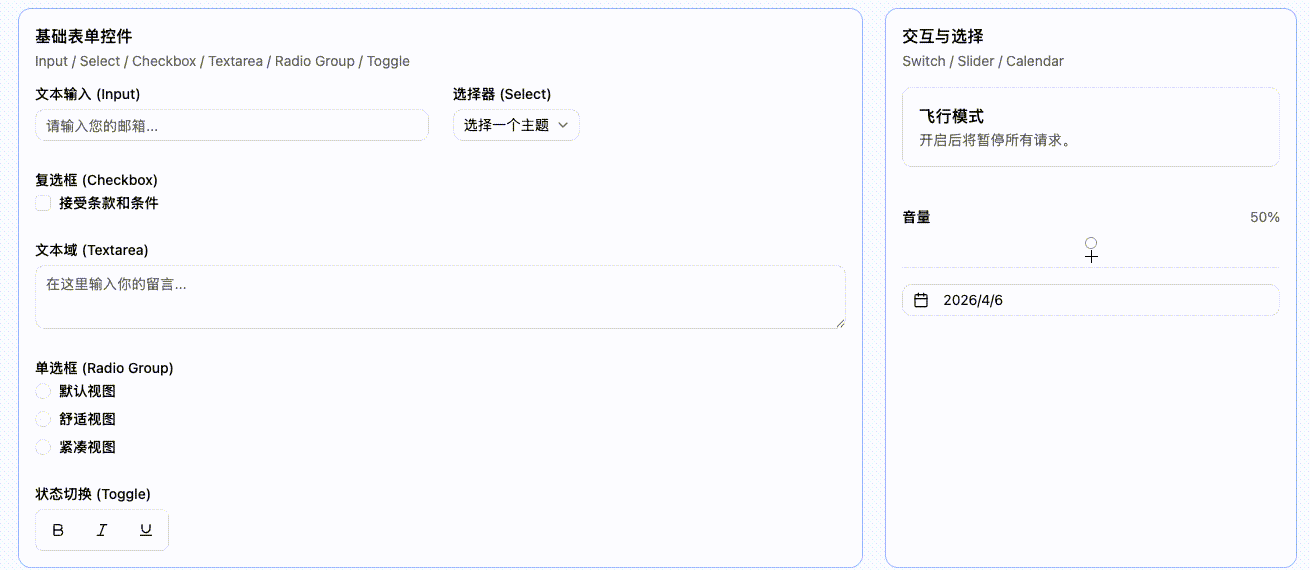1310x570 pixels.
Task: Focus the email input 请输入您的邮箱
Action: pos(231,126)
